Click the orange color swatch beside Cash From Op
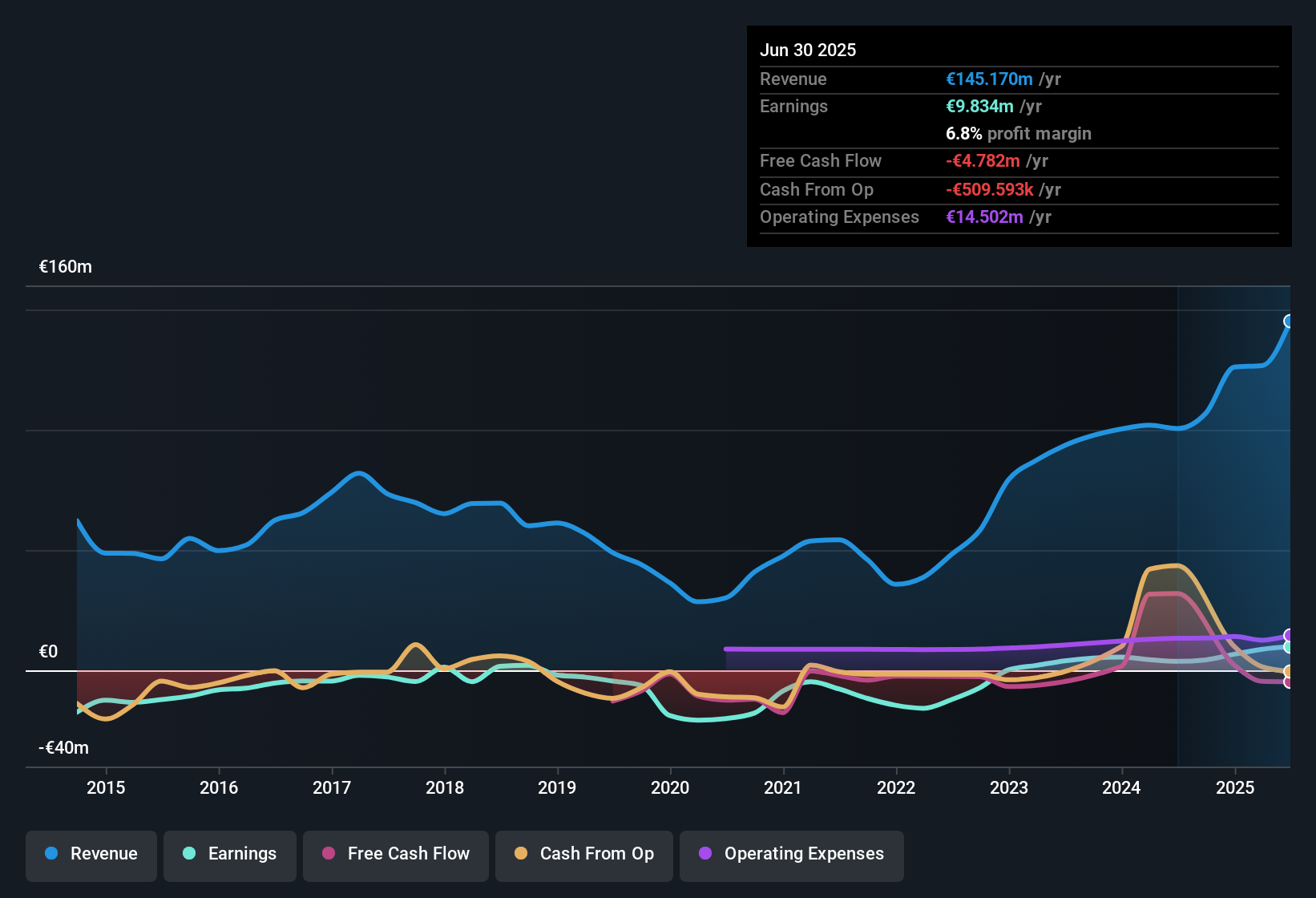The image size is (1316, 898). point(521,854)
